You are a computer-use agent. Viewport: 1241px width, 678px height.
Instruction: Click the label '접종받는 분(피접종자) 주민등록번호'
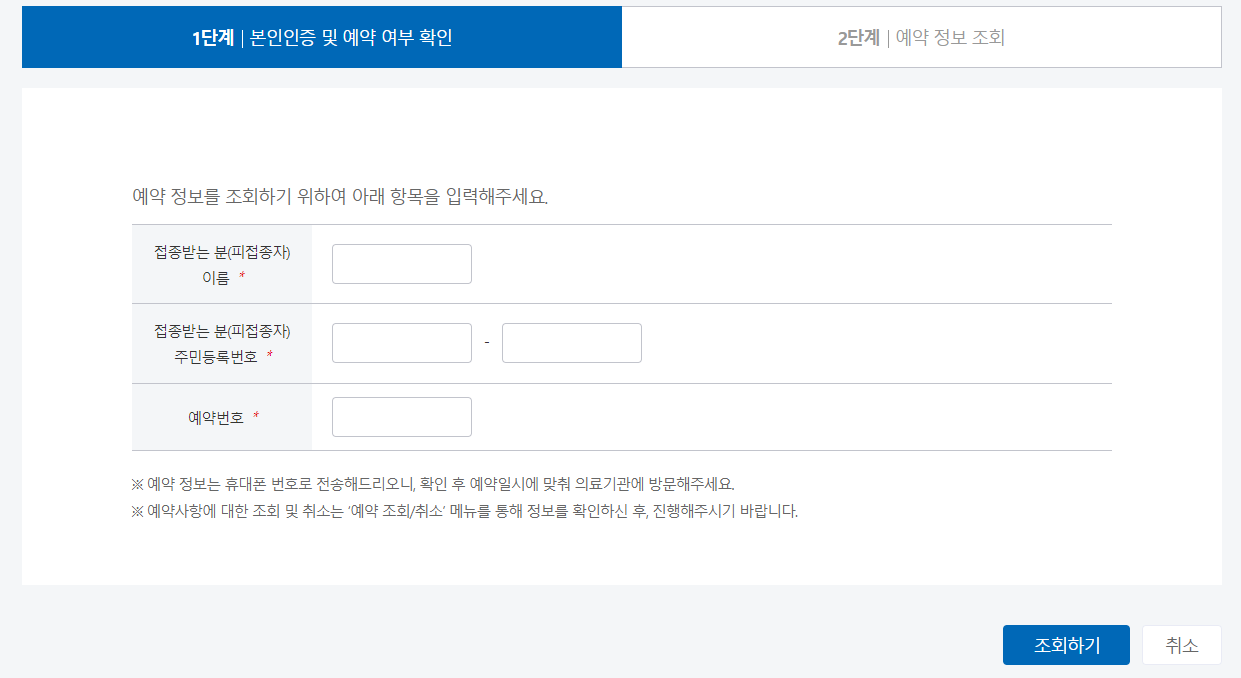(x=222, y=343)
